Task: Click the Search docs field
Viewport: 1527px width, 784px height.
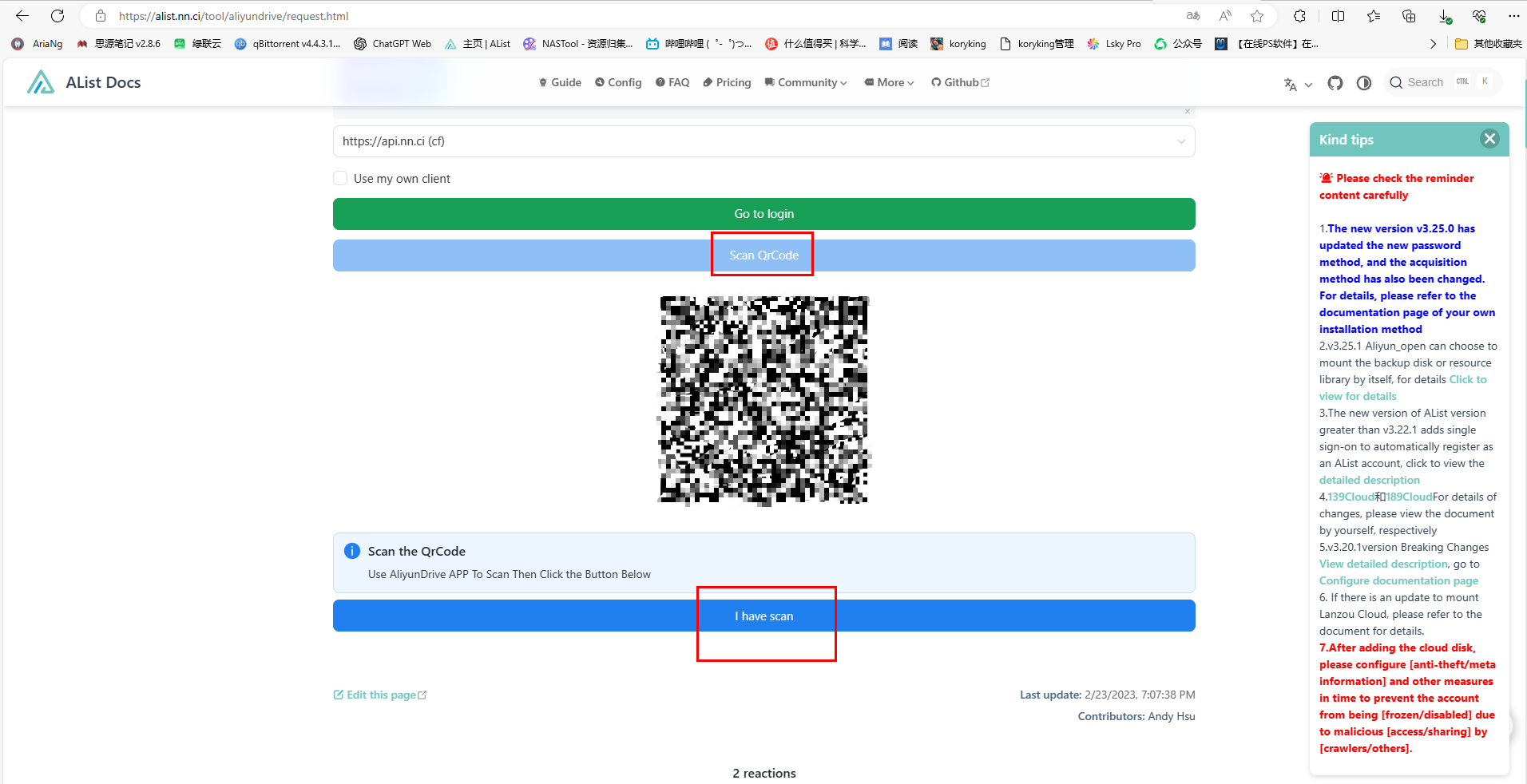Action: click(x=1425, y=82)
